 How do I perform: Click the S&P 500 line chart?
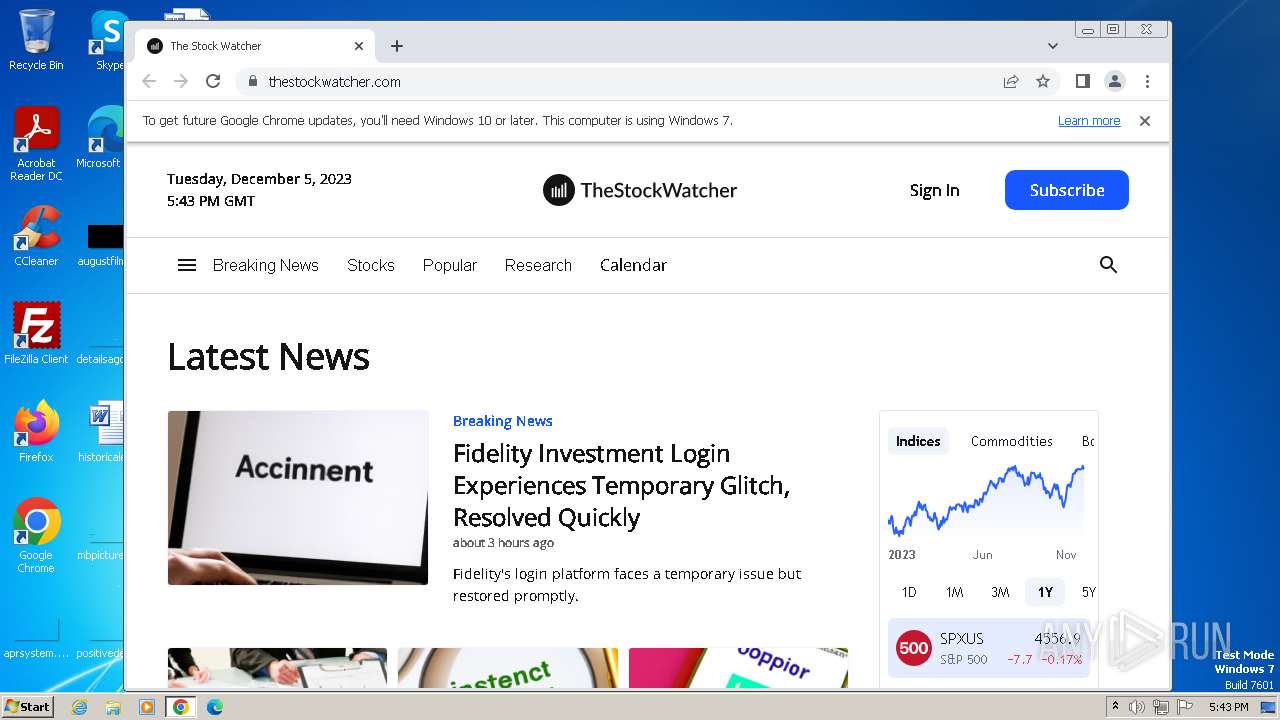pyautogui.click(x=986, y=500)
